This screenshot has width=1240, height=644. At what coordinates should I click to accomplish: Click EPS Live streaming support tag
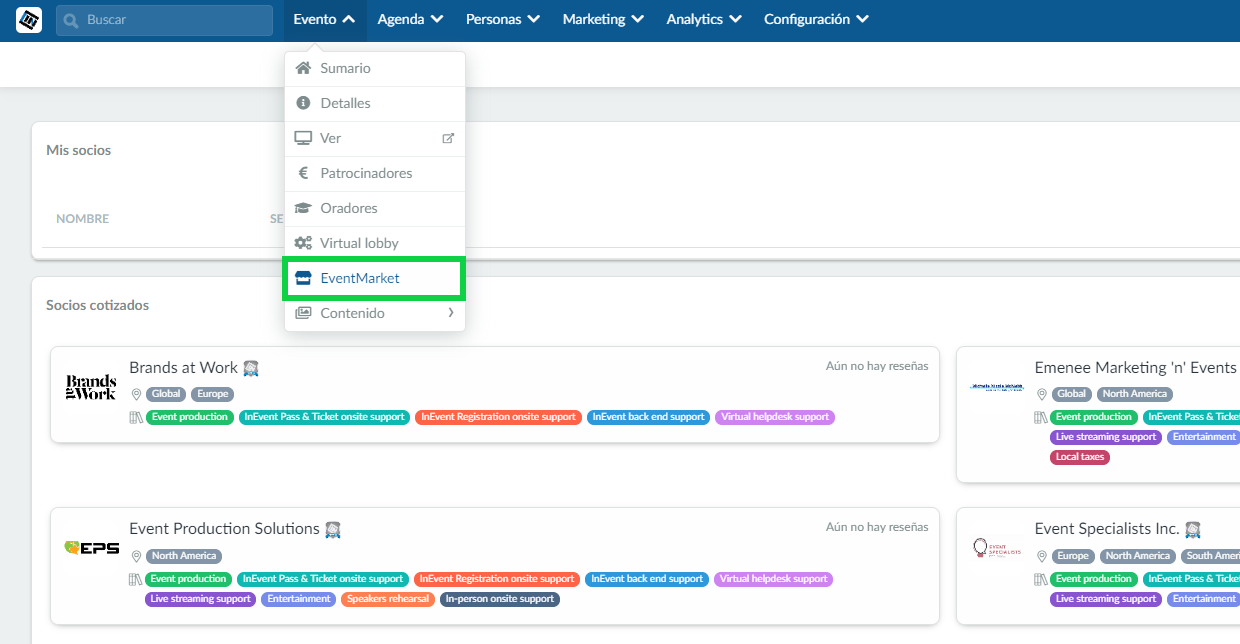200,599
